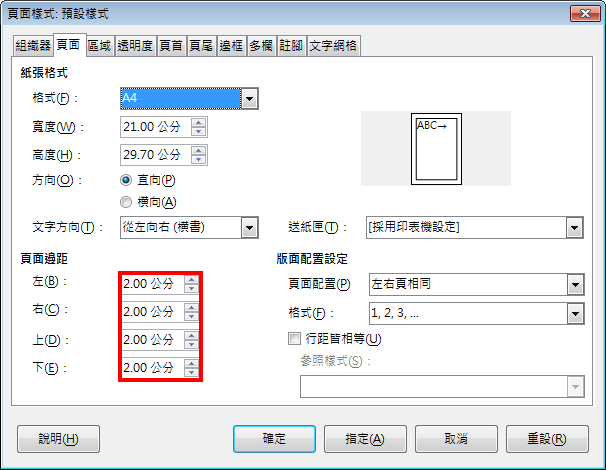Decrease page width with down spinner arrow

tap(198, 131)
